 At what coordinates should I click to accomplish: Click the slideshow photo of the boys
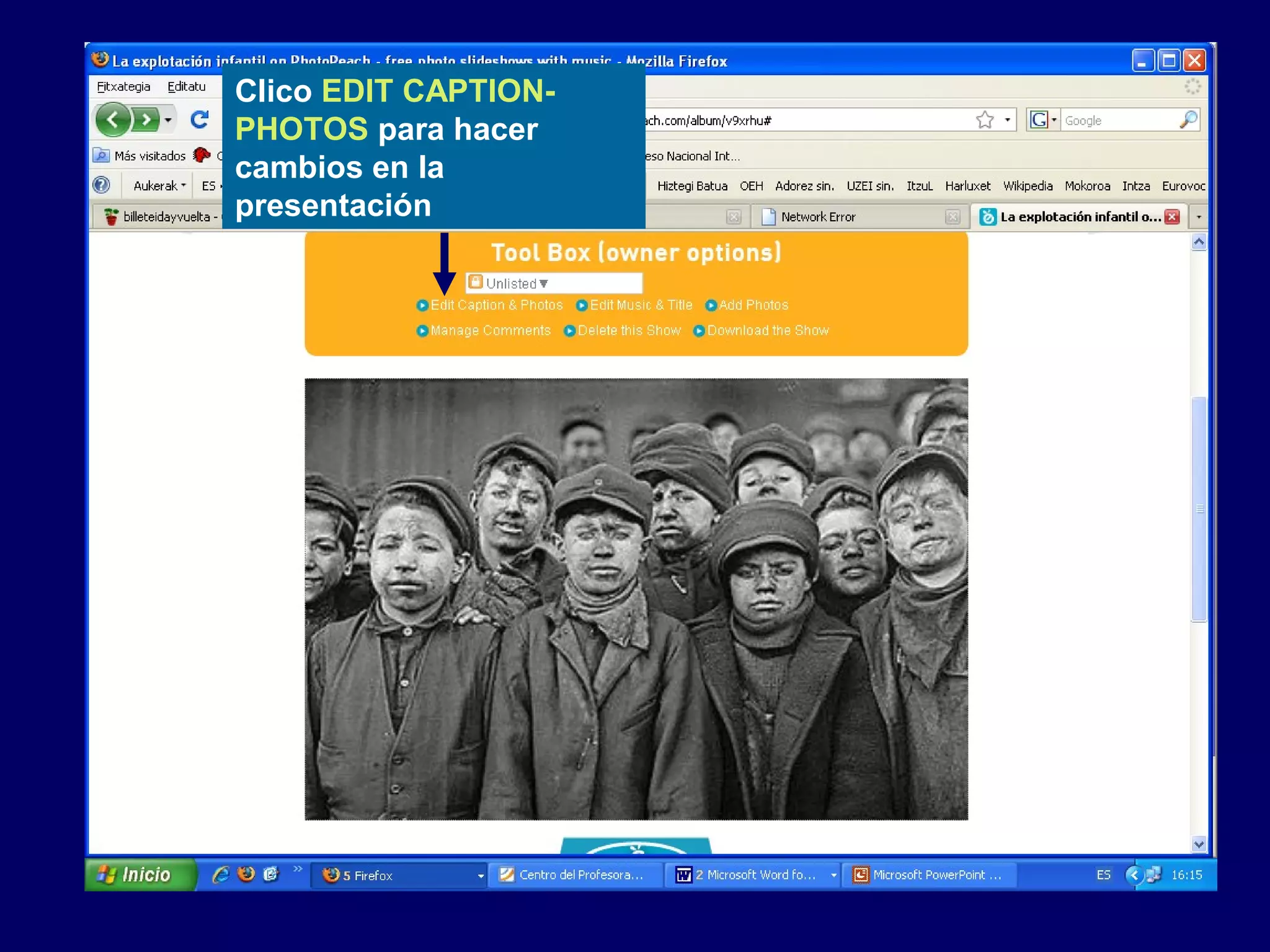[636, 599]
